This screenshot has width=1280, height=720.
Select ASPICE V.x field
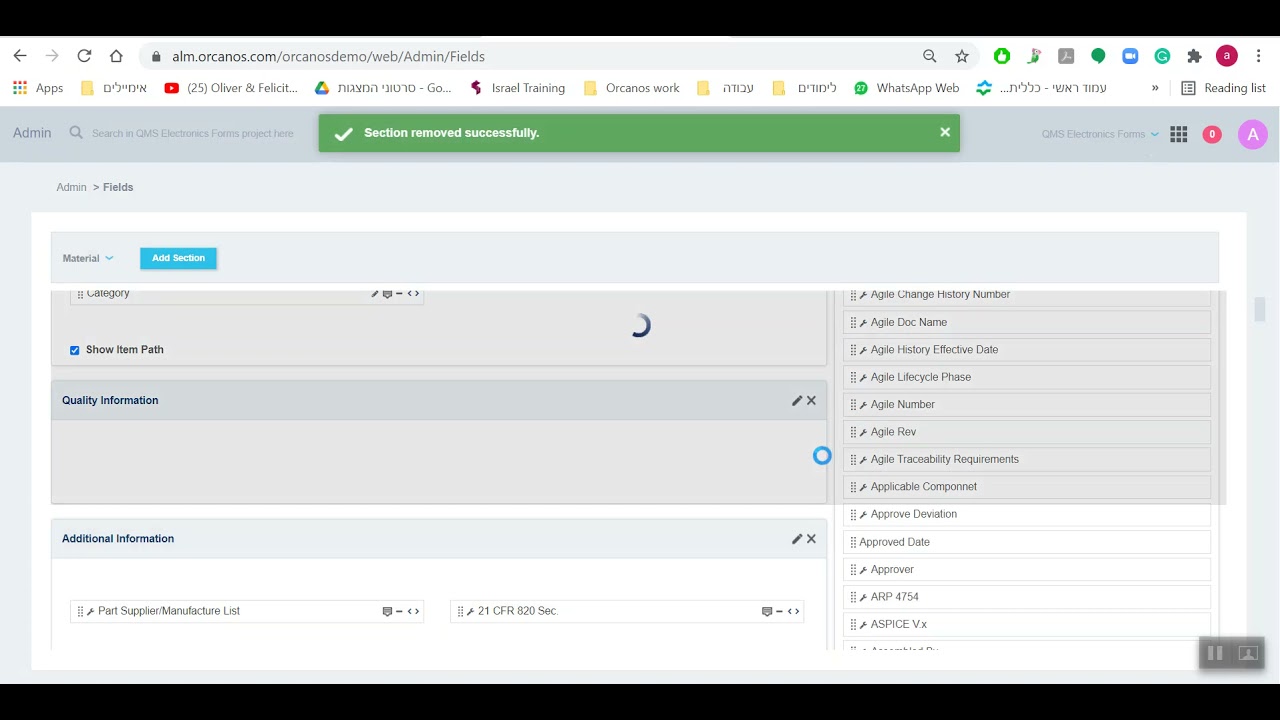point(1027,624)
